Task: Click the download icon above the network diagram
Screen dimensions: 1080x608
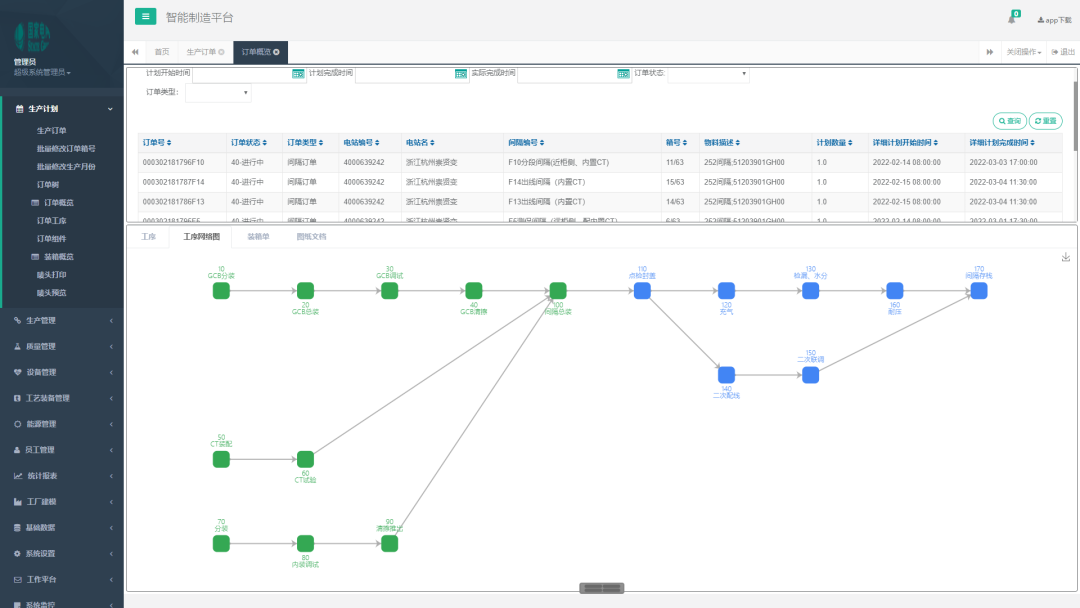Action: click(x=1066, y=257)
